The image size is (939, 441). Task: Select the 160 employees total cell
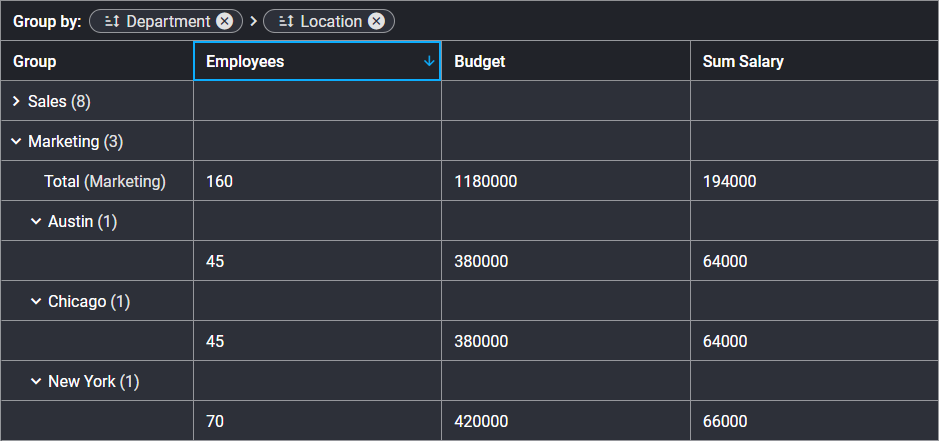[x=317, y=181]
